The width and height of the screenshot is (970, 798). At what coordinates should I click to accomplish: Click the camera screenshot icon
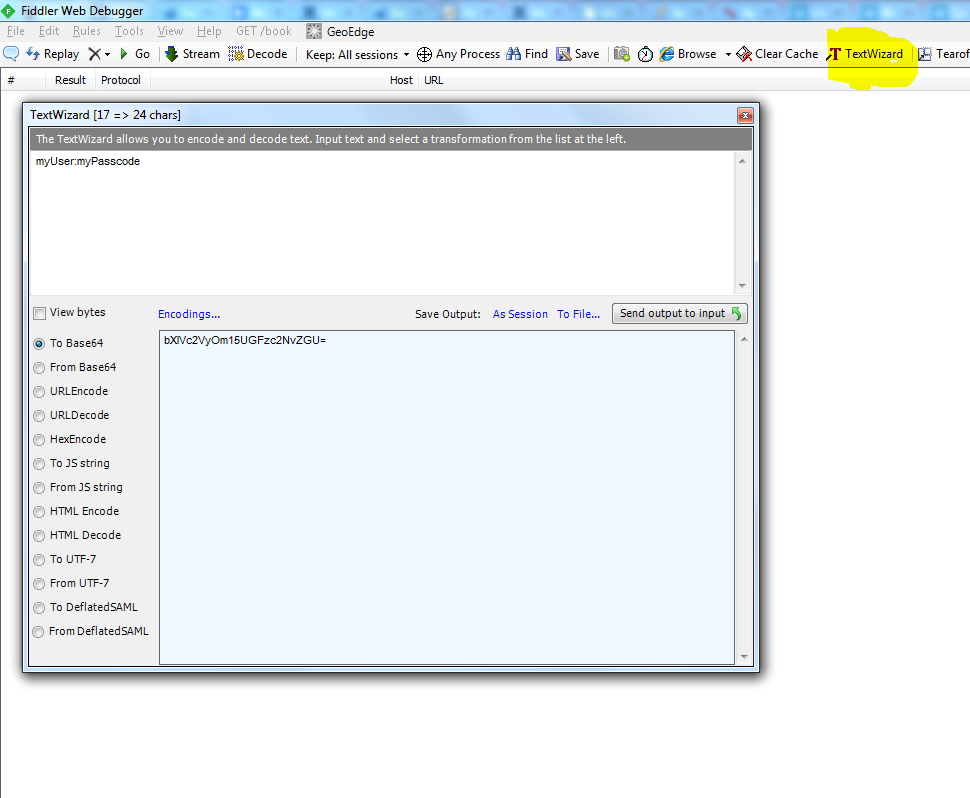[622, 54]
